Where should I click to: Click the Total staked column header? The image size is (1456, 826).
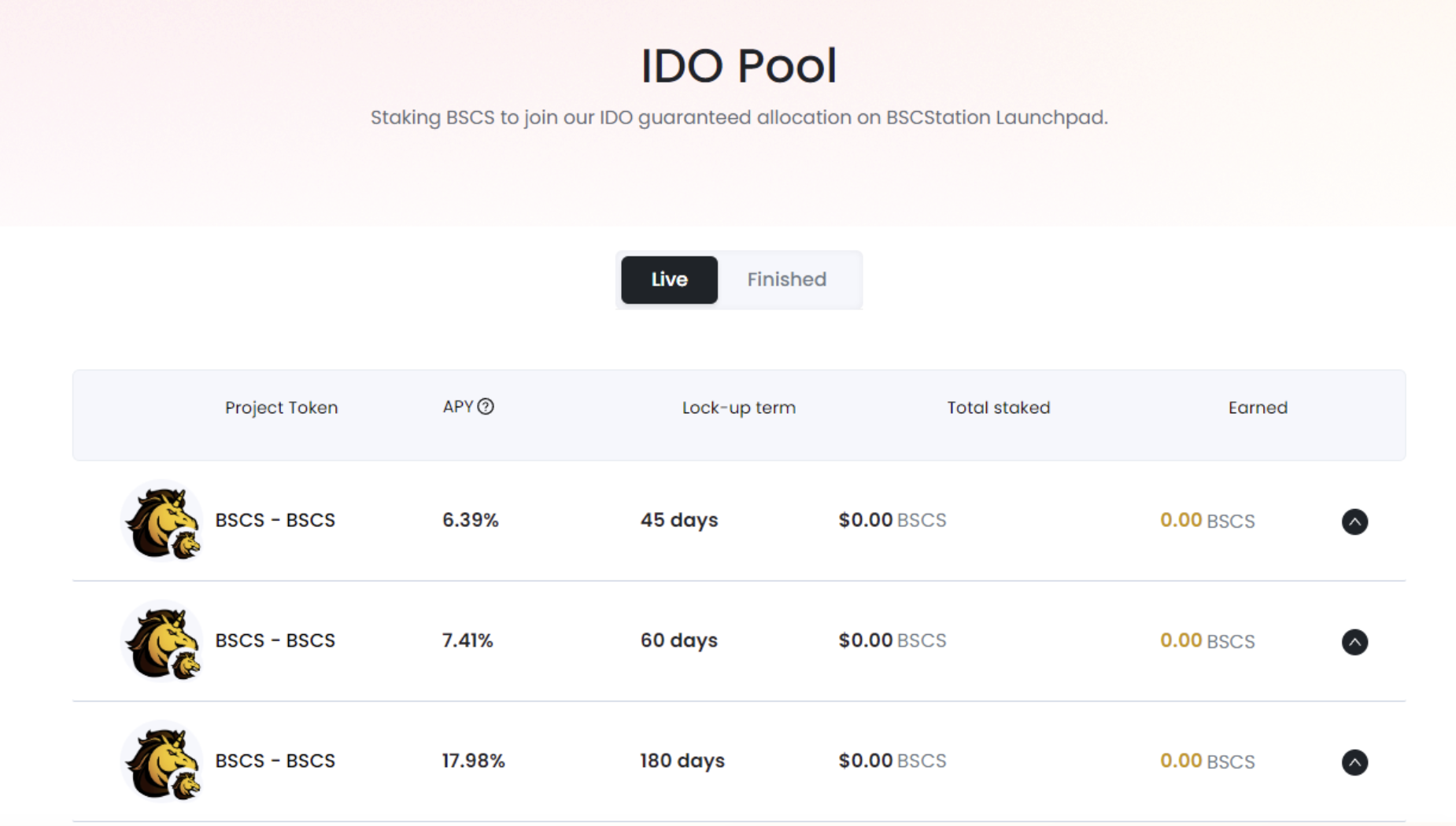(999, 407)
